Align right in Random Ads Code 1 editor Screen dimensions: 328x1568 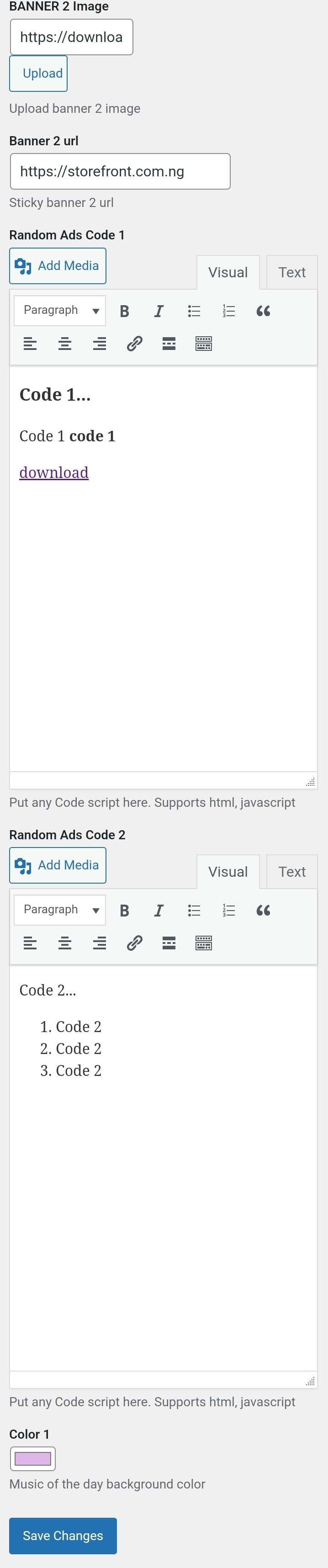click(100, 344)
